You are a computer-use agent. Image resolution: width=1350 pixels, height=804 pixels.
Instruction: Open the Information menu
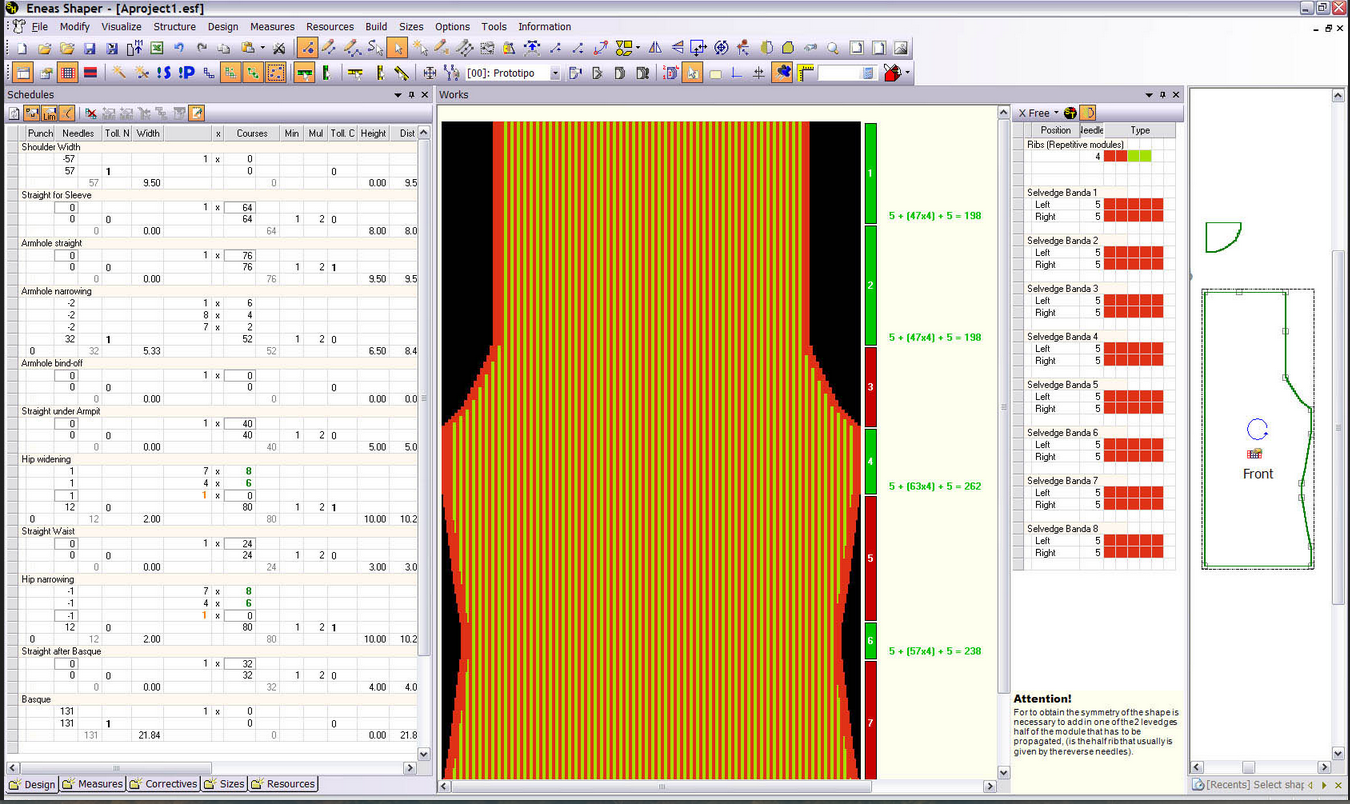[x=545, y=27]
